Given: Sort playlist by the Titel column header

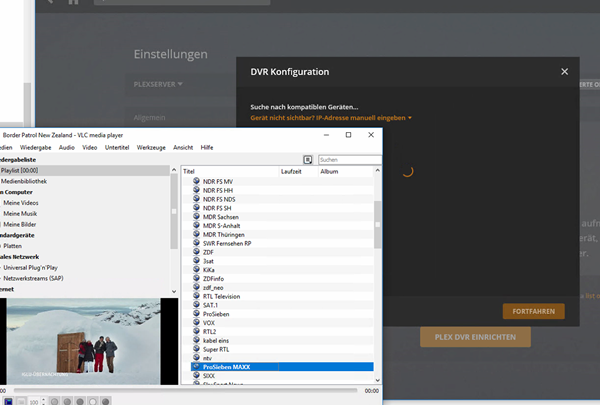Looking at the screenshot, I should click(230, 171).
